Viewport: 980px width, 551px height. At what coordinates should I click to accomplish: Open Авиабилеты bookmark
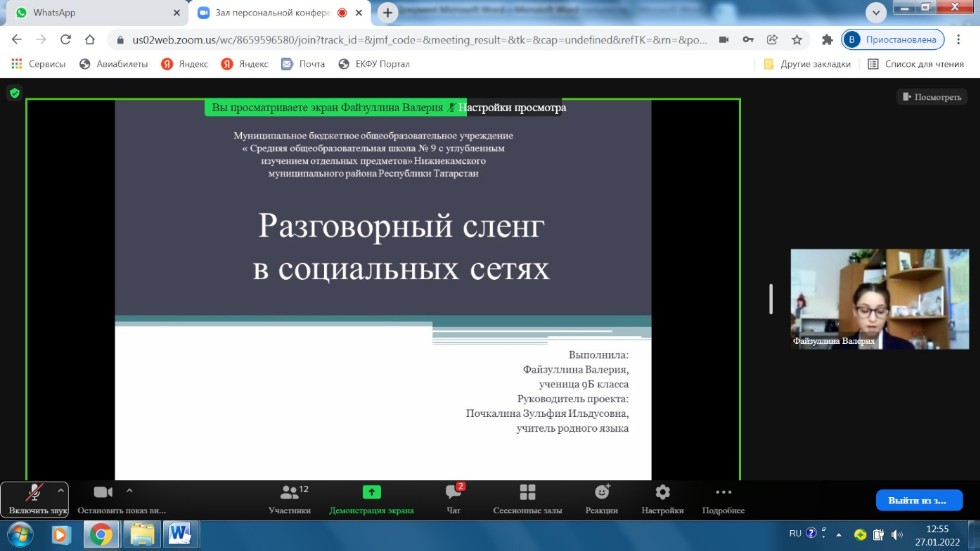click(x=114, y=64)
